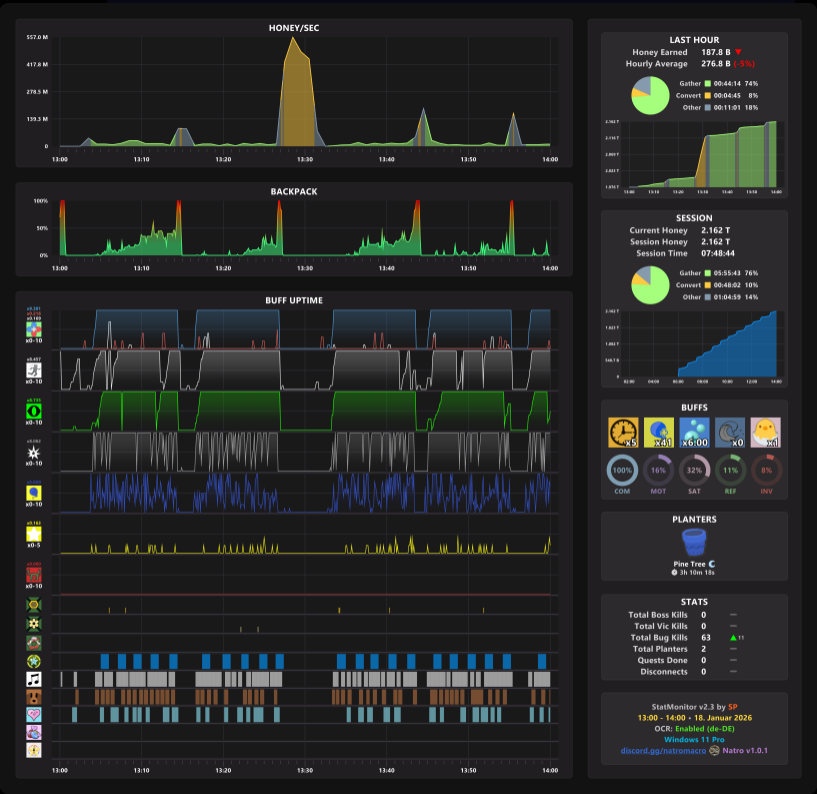Click the red-blue clover boost icon in Buff Uptime
The width and height of the screenshot is (817, 794).
click(34, 329)
